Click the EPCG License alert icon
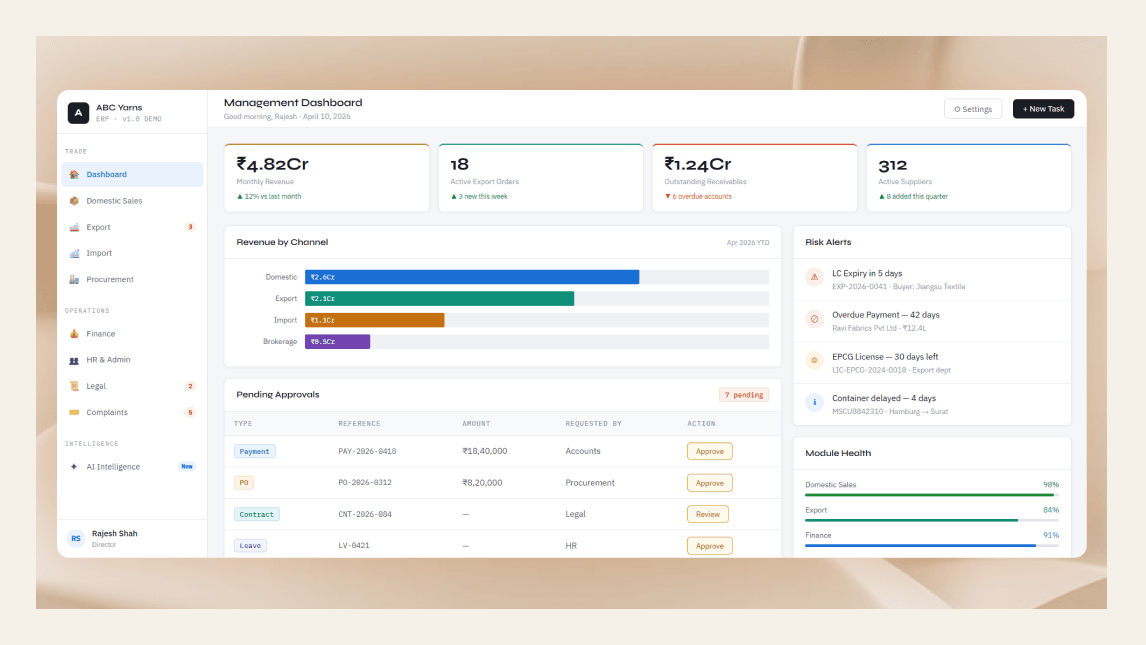1146x645 pixels. (814, 361)
